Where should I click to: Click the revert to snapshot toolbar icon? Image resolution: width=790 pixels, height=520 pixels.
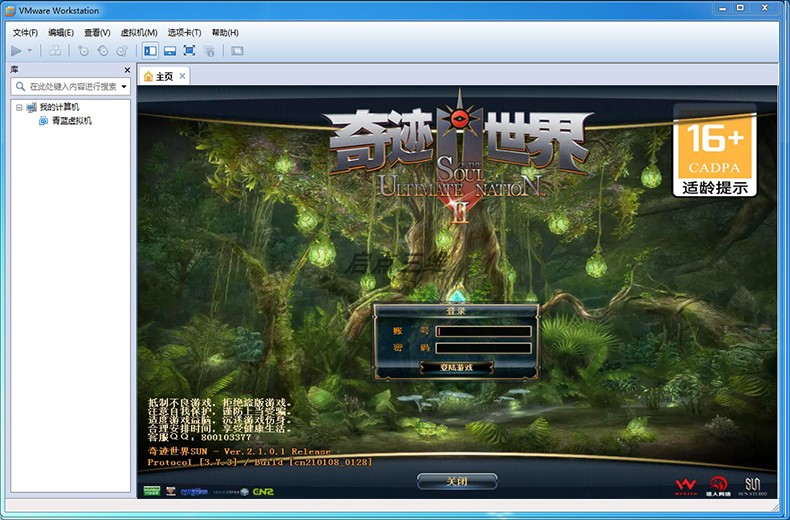(x=103, y=50)
